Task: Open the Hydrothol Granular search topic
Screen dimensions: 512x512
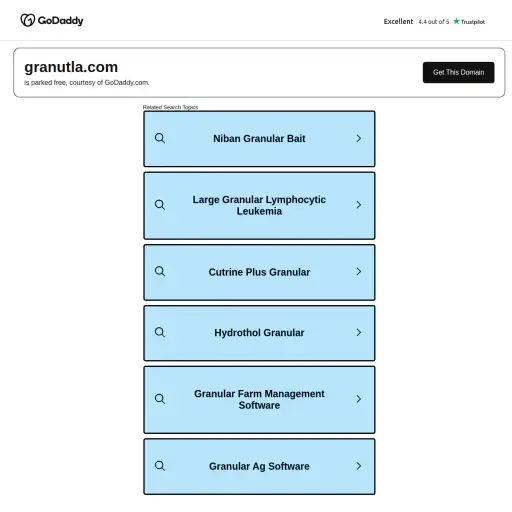Action: 259,333
